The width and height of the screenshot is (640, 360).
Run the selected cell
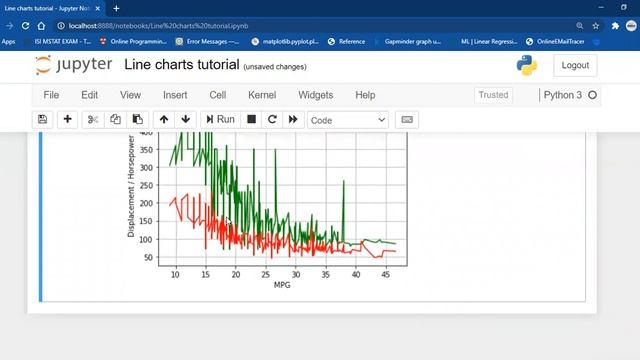click(x=220, y=120)
